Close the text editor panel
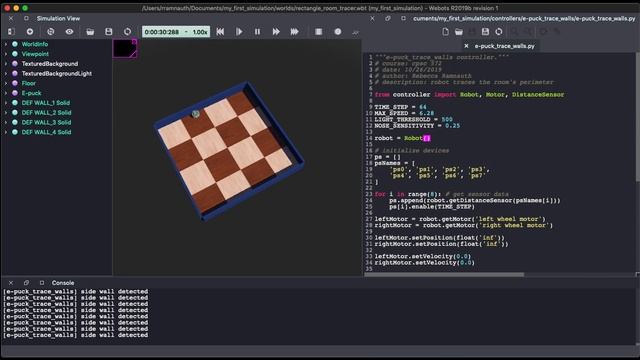This screenshot has height=360, width=640. coord(372,18)
